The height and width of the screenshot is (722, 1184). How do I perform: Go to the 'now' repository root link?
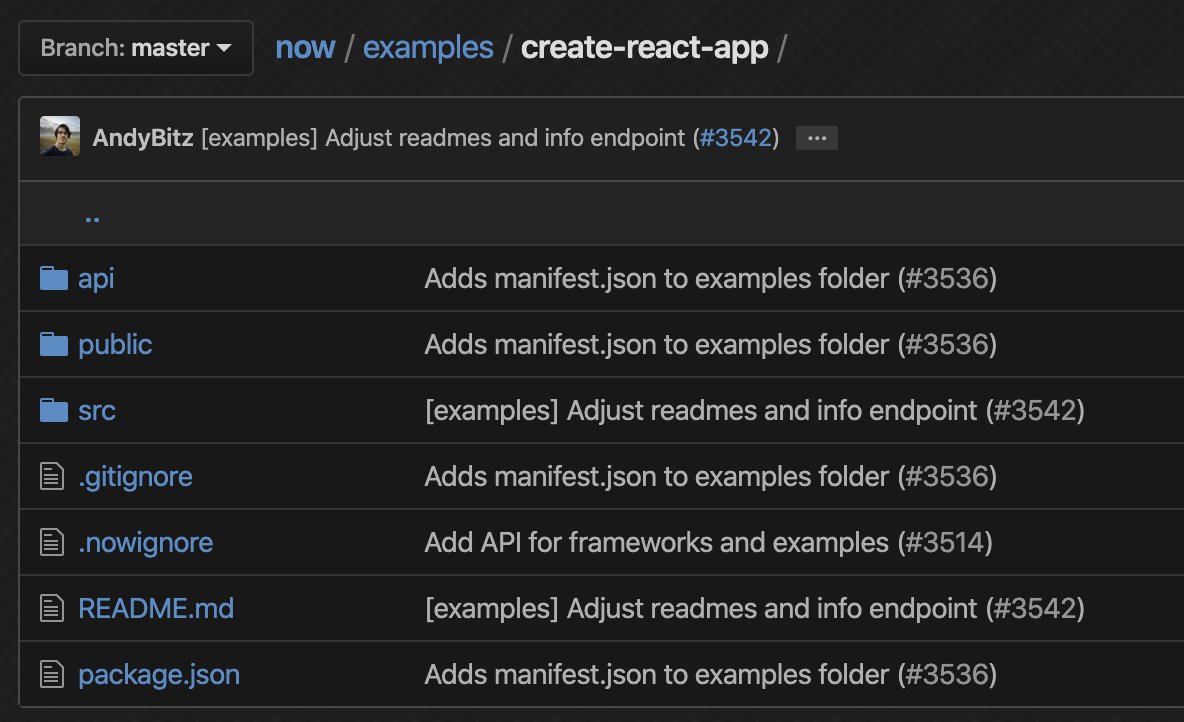305,48
